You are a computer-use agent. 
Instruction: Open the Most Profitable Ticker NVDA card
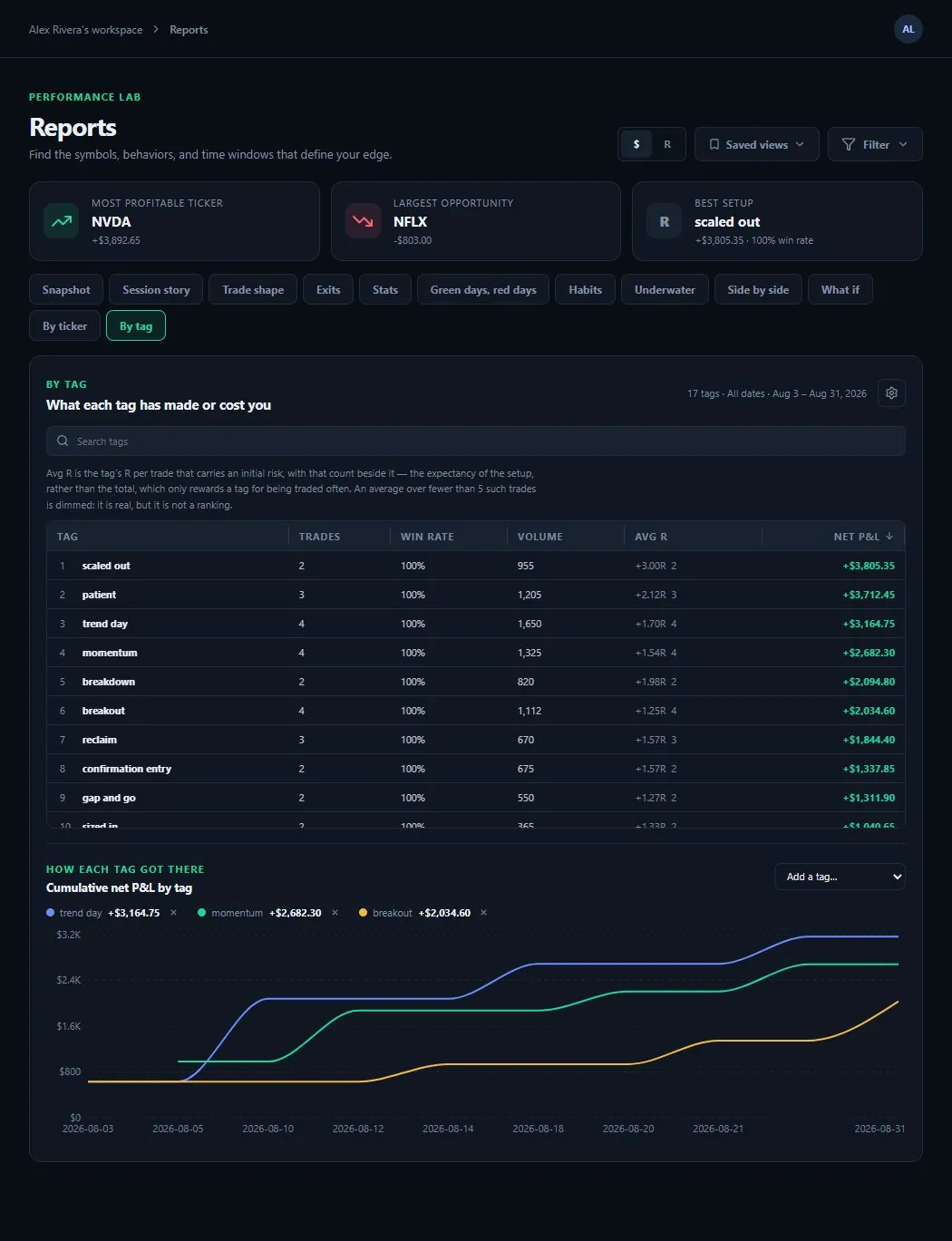point(174,221)
